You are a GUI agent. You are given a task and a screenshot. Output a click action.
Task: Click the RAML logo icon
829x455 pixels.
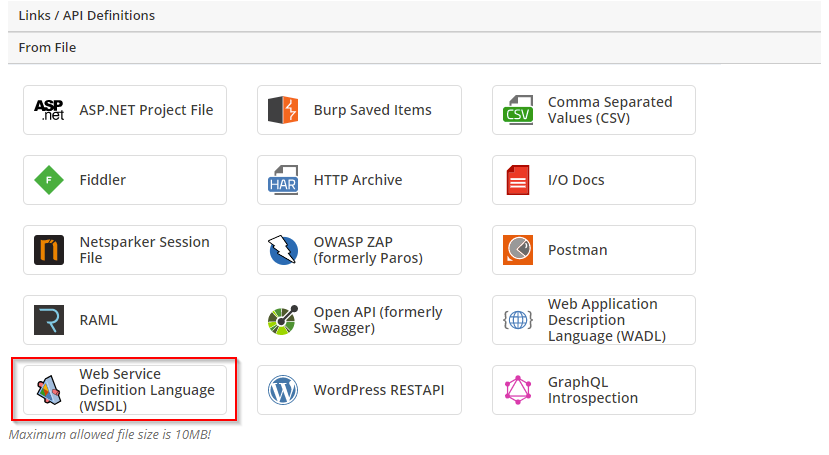point(49,320)
